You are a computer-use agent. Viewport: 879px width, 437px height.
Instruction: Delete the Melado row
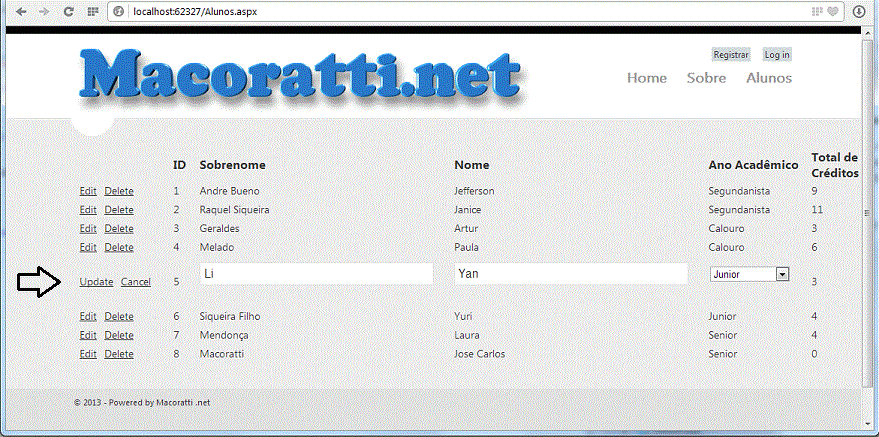coord(119,247)
